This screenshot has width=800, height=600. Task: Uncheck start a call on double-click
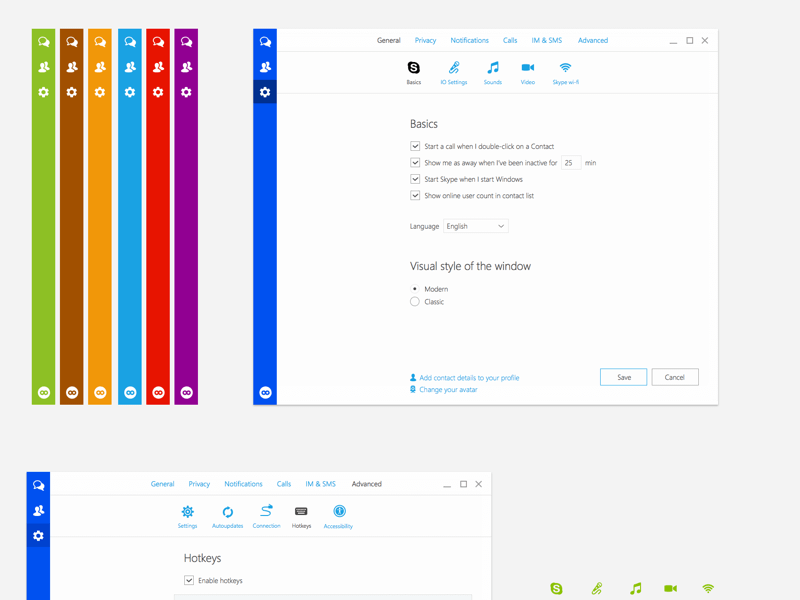[415, 146]
